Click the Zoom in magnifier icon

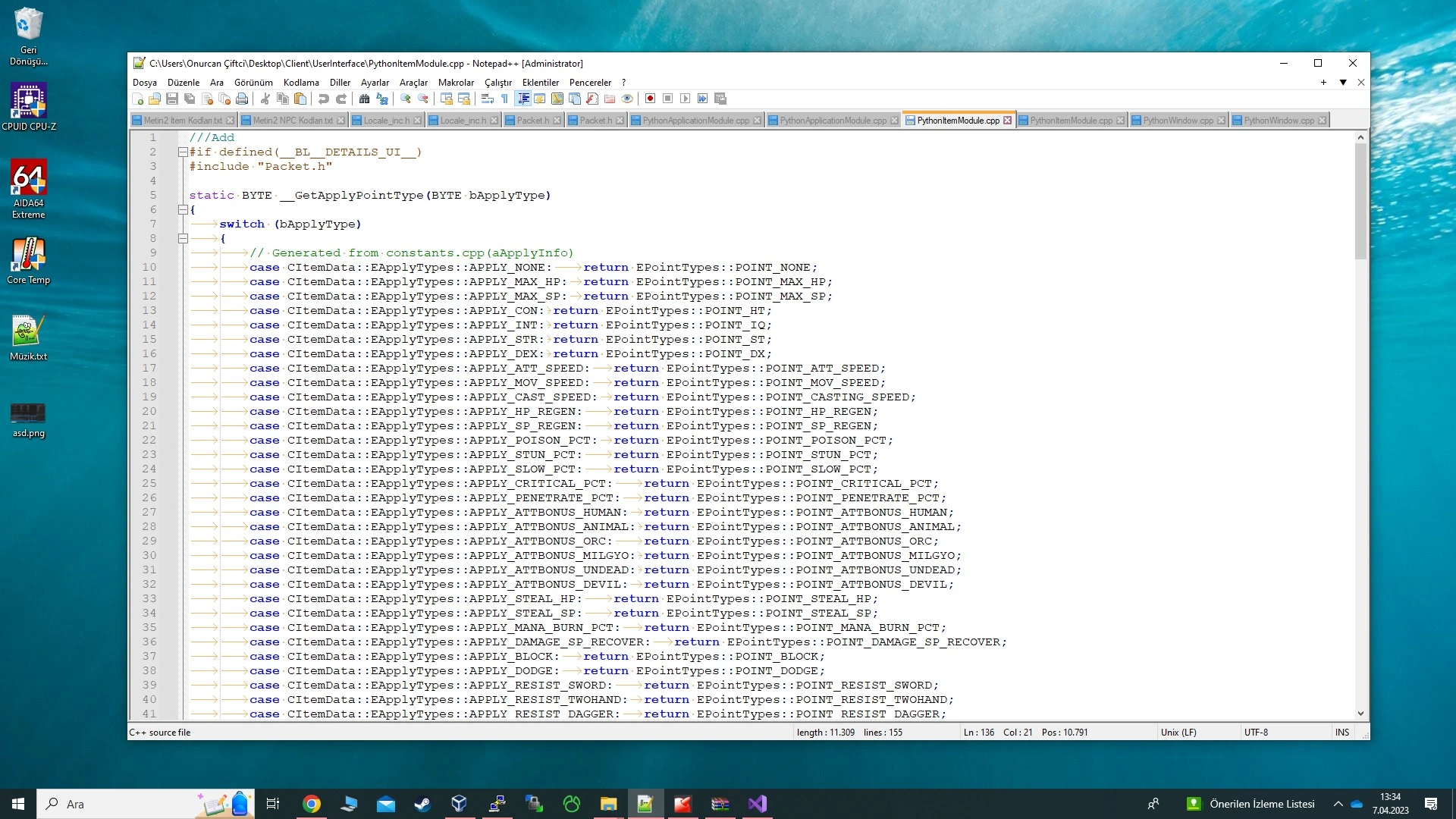pos(406,99)
